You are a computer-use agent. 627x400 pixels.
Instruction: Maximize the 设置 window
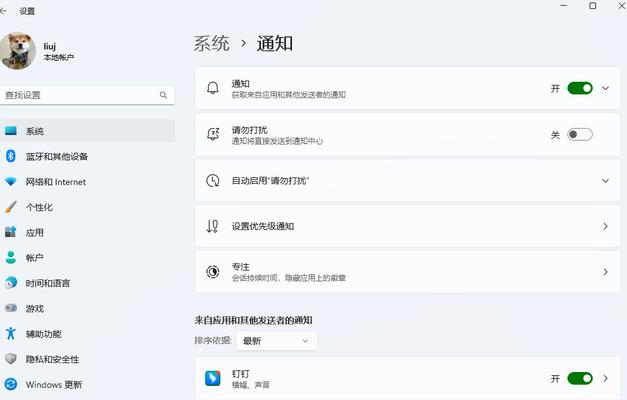[593, 6]
